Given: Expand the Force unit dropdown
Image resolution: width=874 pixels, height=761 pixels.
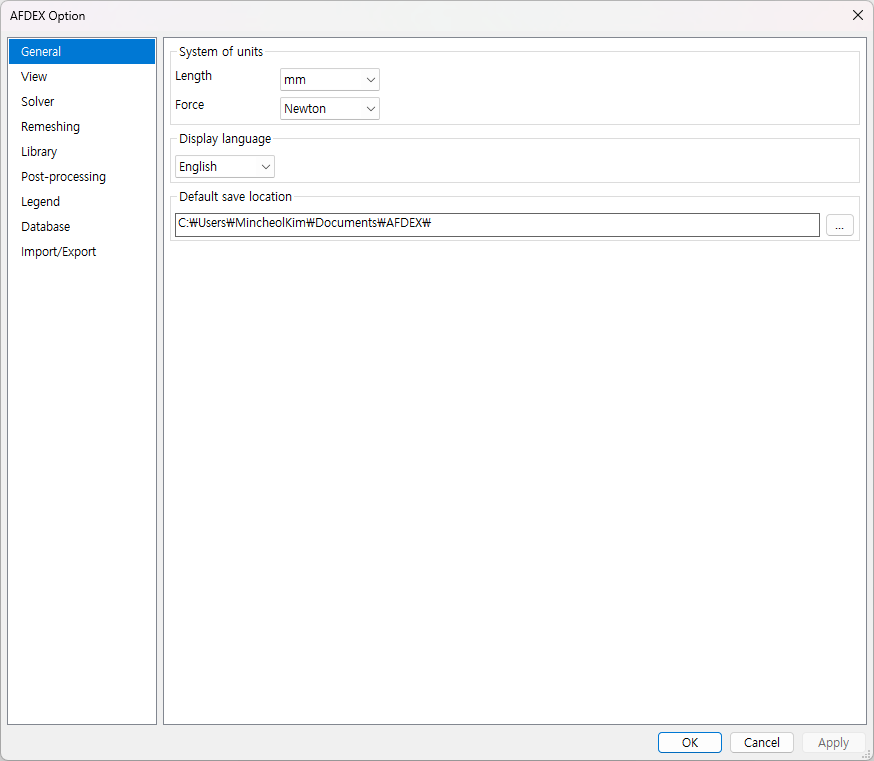Looking at the screenshot, I should pyautogui.click(x=330, y=109).
